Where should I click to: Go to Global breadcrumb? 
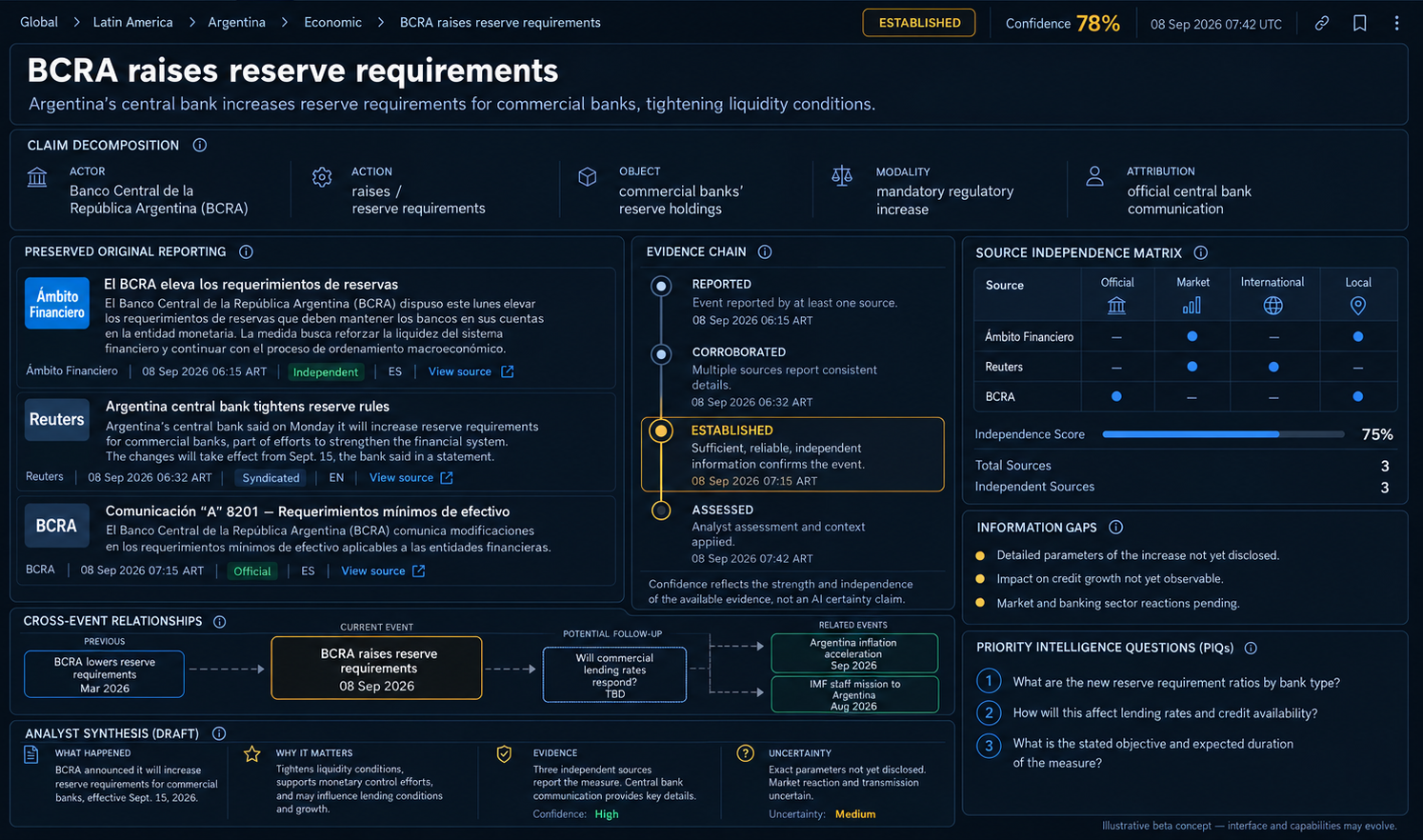click(x=39, y=22)
